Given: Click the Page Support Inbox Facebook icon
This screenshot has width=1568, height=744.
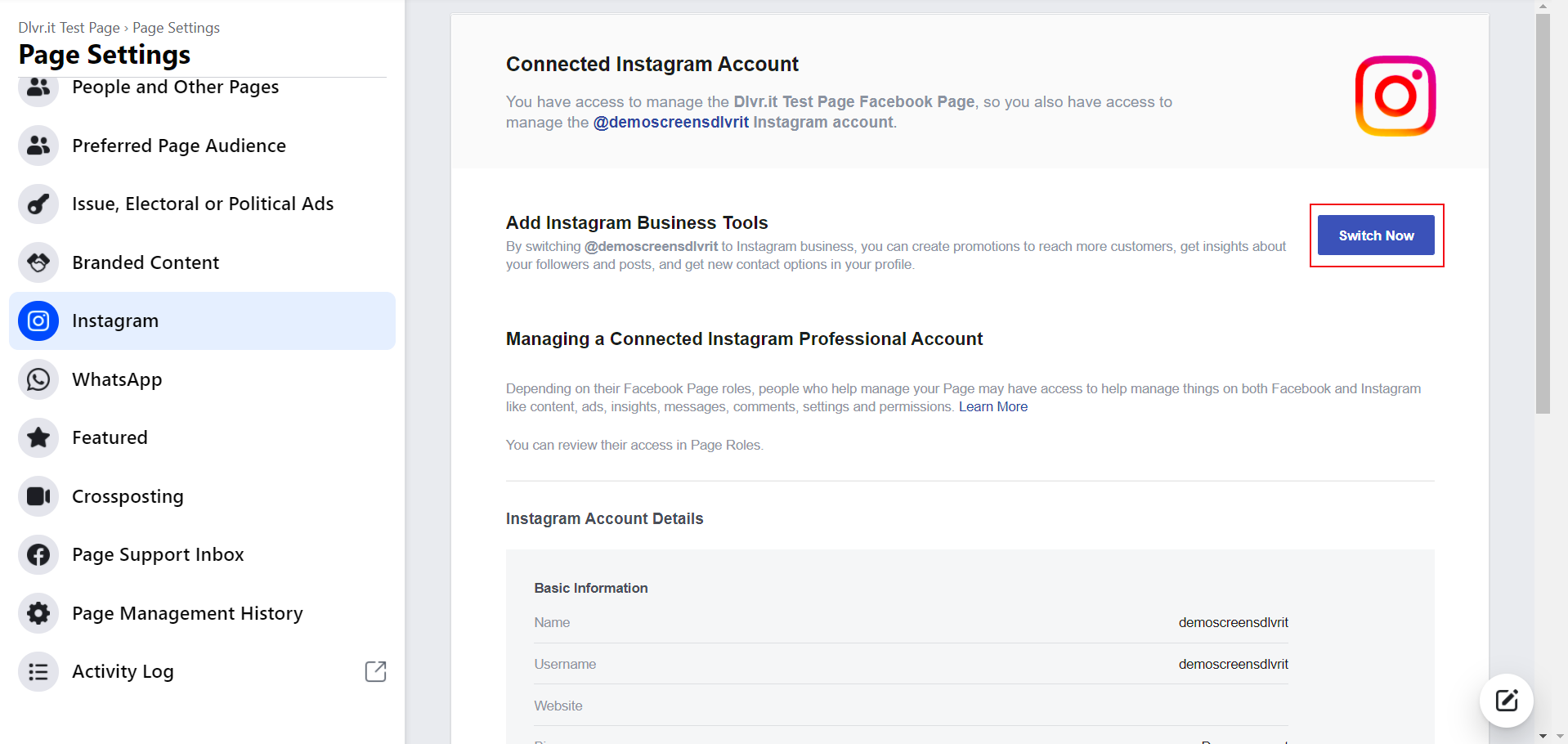Looking at the screenshot, I should [x=38, y=555].
